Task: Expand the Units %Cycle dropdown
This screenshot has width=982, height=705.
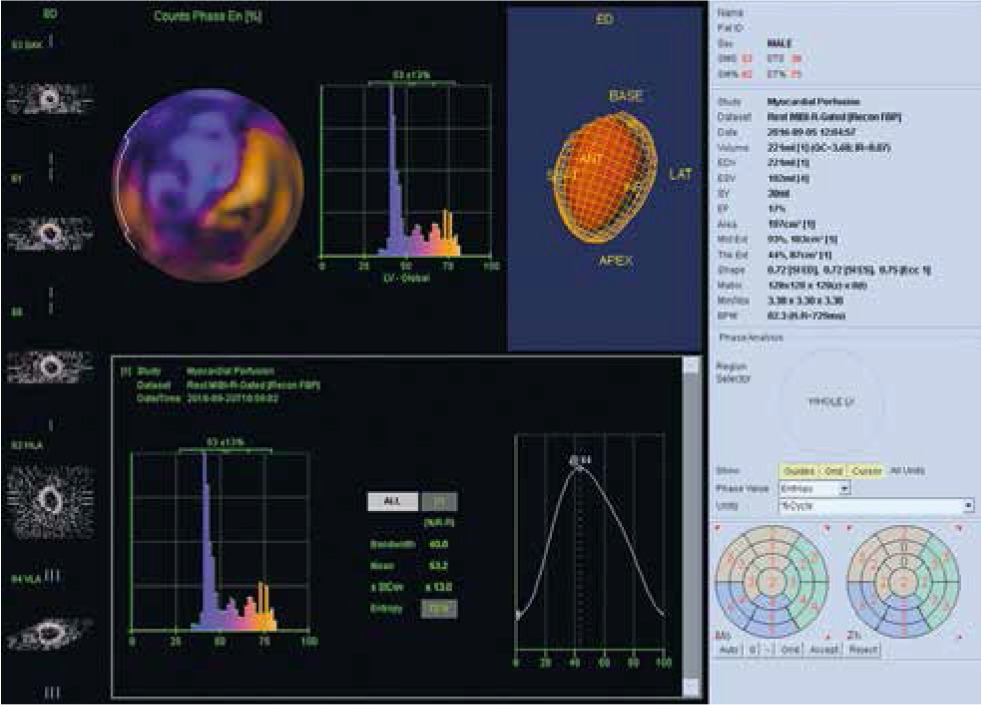Action: (x=967, y=506)
